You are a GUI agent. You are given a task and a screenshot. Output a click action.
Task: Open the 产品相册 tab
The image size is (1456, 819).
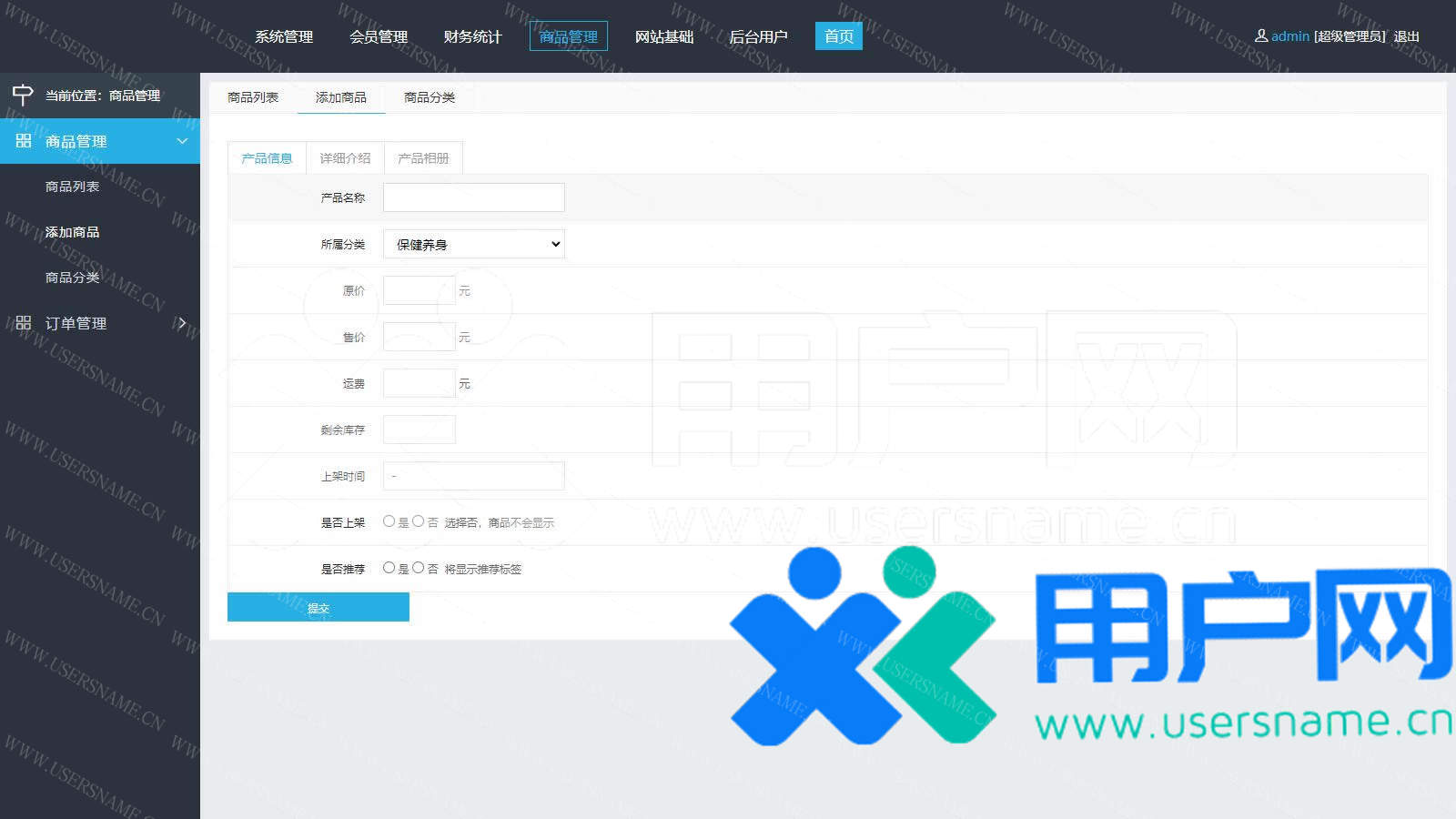[x=423, y=158]
